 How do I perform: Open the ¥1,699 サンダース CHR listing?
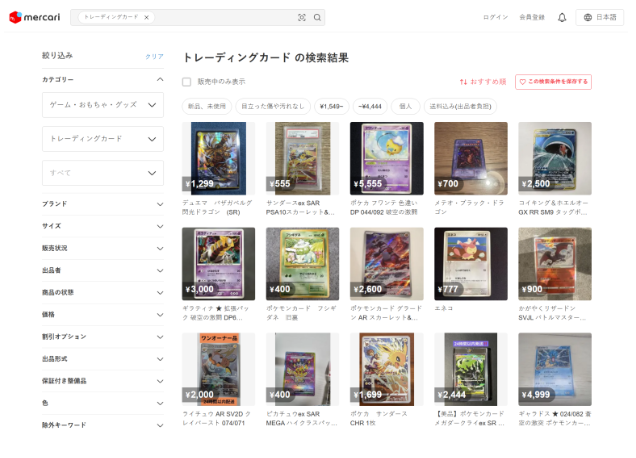387,370
